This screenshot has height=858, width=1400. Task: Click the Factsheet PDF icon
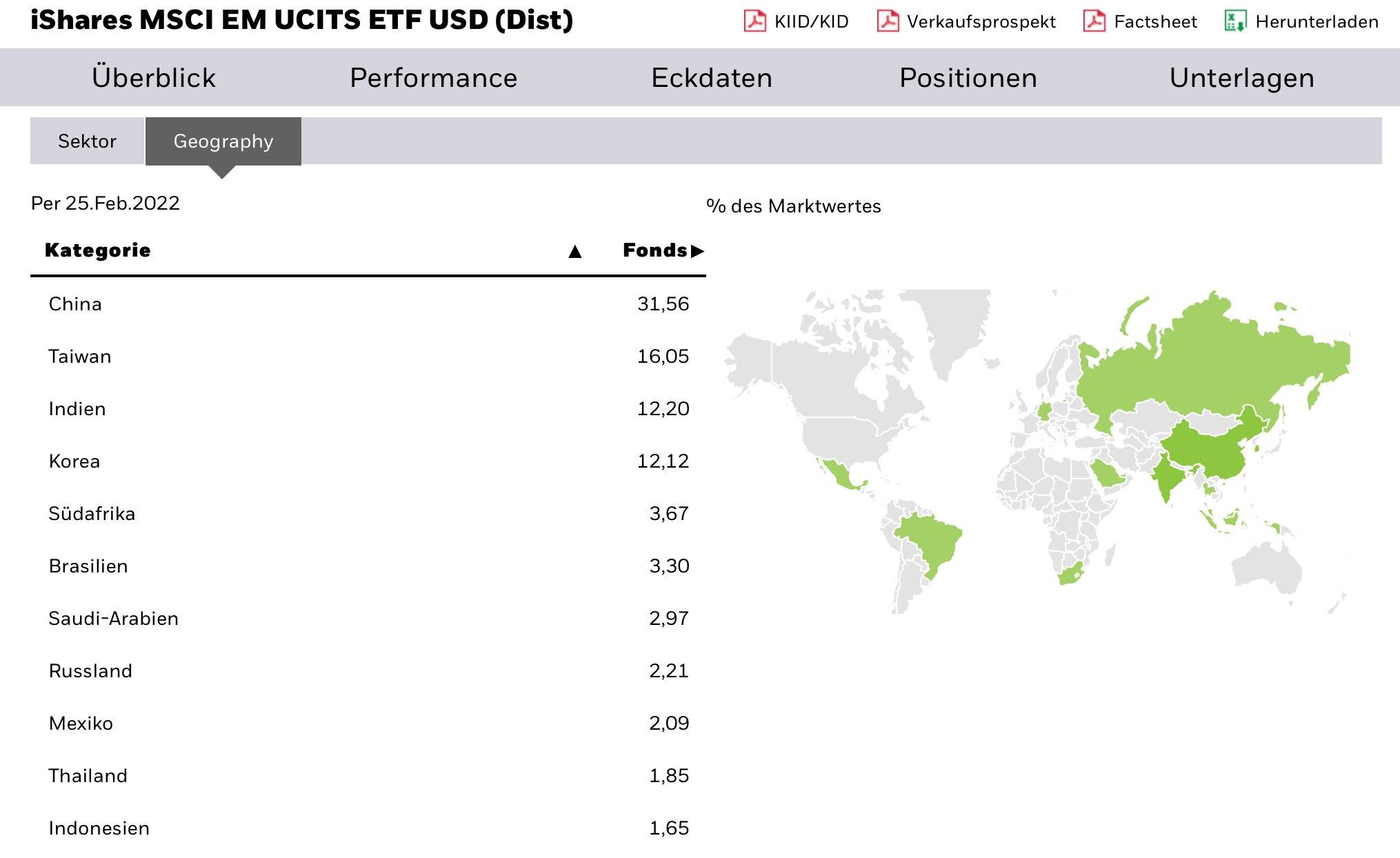point(1094,21)
